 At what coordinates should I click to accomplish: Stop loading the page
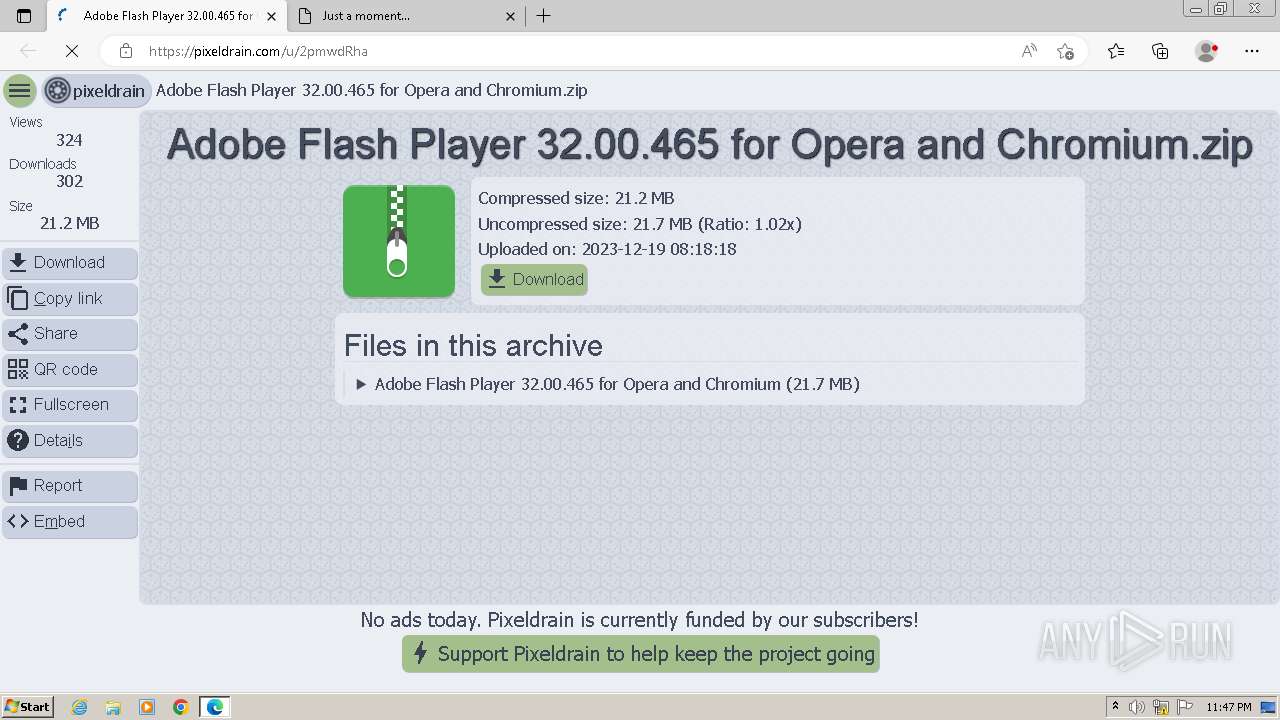point(73,51)
